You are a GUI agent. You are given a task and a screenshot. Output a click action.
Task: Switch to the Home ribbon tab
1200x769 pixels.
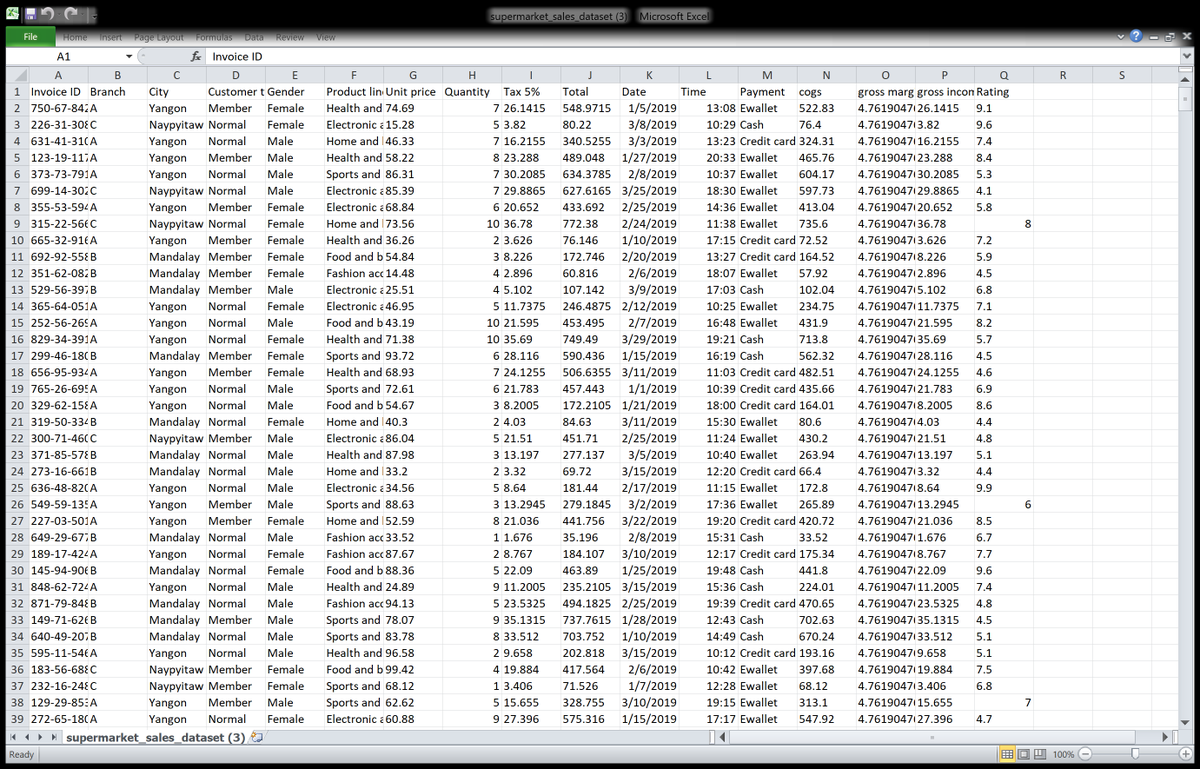click(x=74, y=37)
